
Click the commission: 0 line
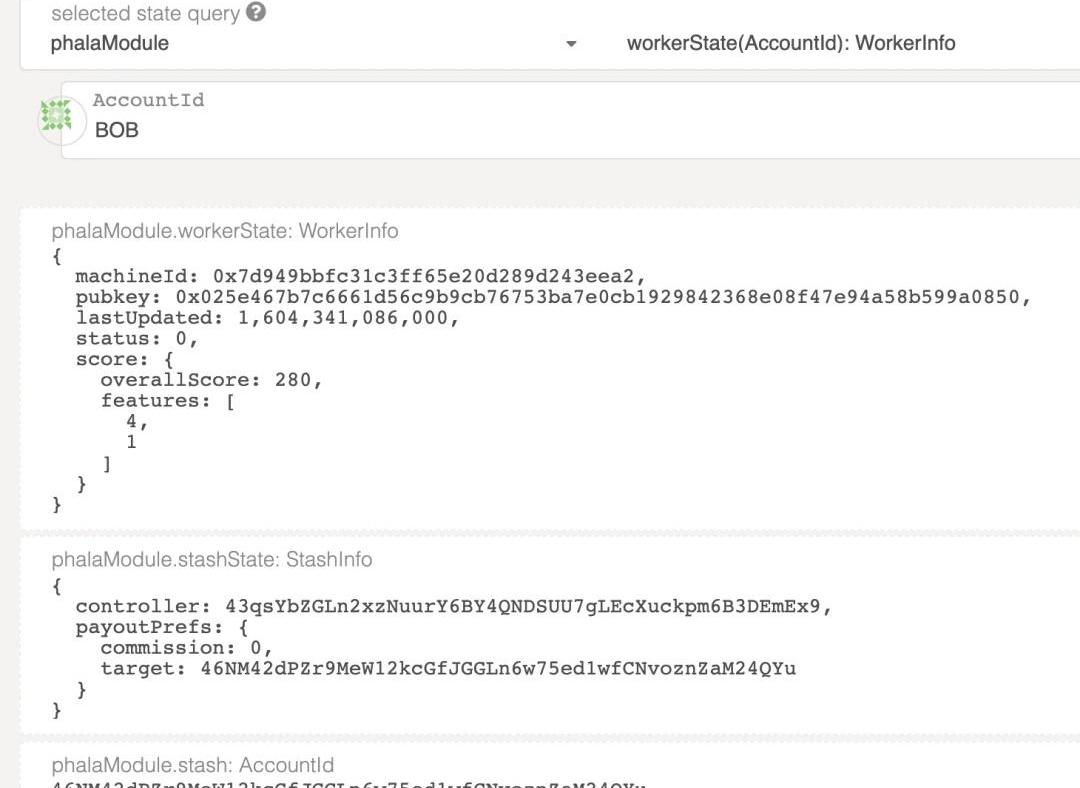(186, 647)
